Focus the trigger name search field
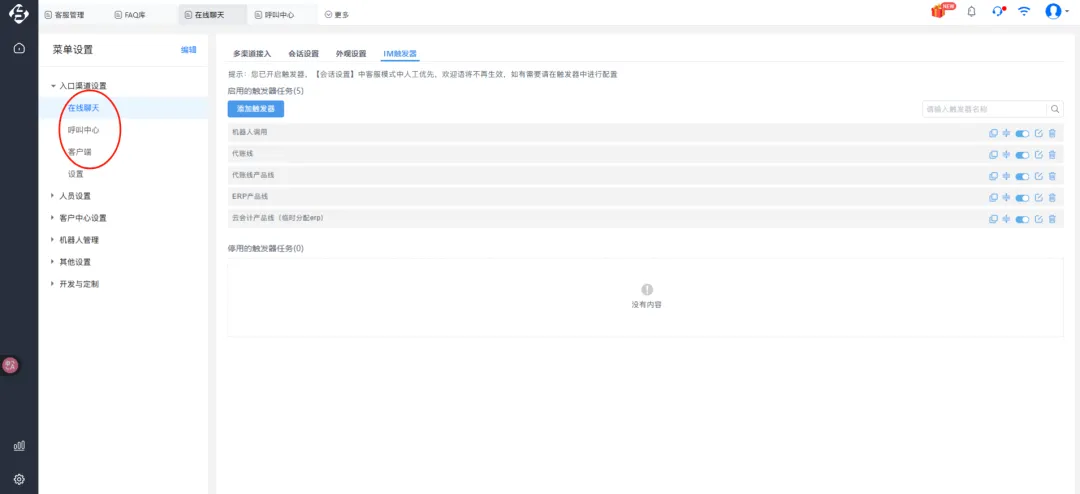 click(x=984, y=109)
